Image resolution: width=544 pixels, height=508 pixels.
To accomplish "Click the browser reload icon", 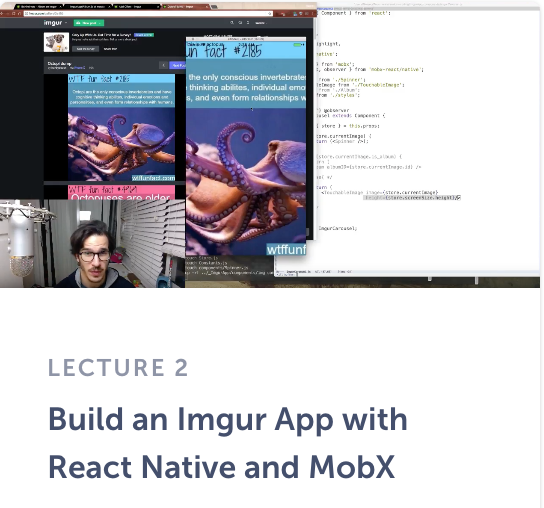I will point(14,14).
